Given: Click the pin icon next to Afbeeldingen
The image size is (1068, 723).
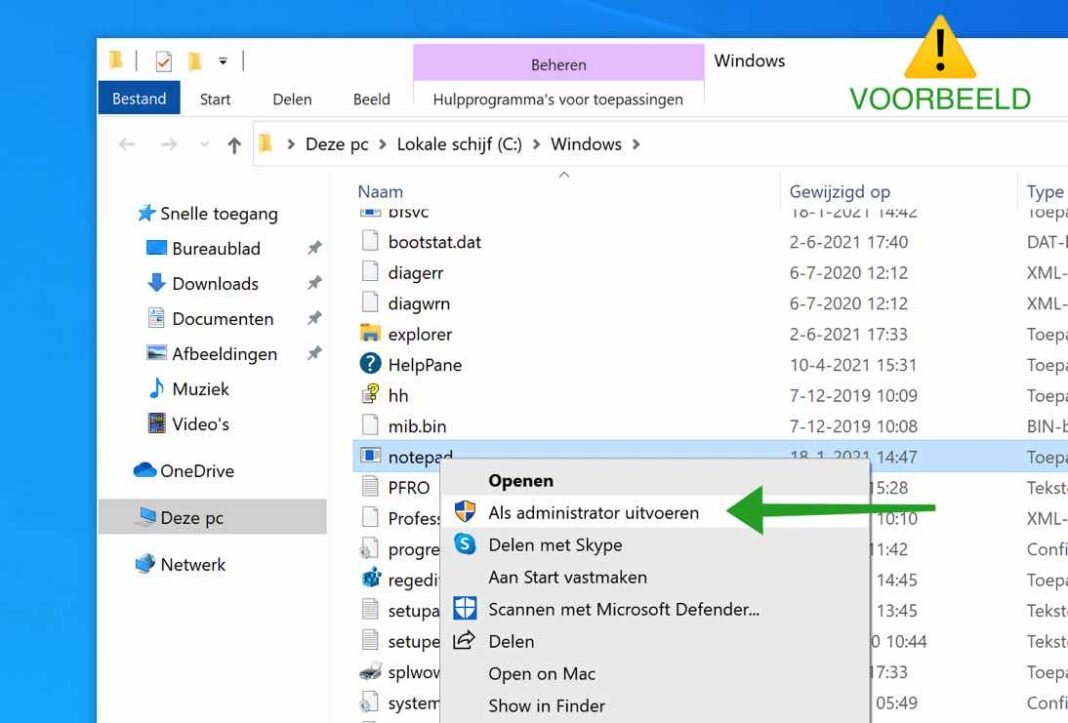Looking at the screenshot, I should [x=314, y=353].
